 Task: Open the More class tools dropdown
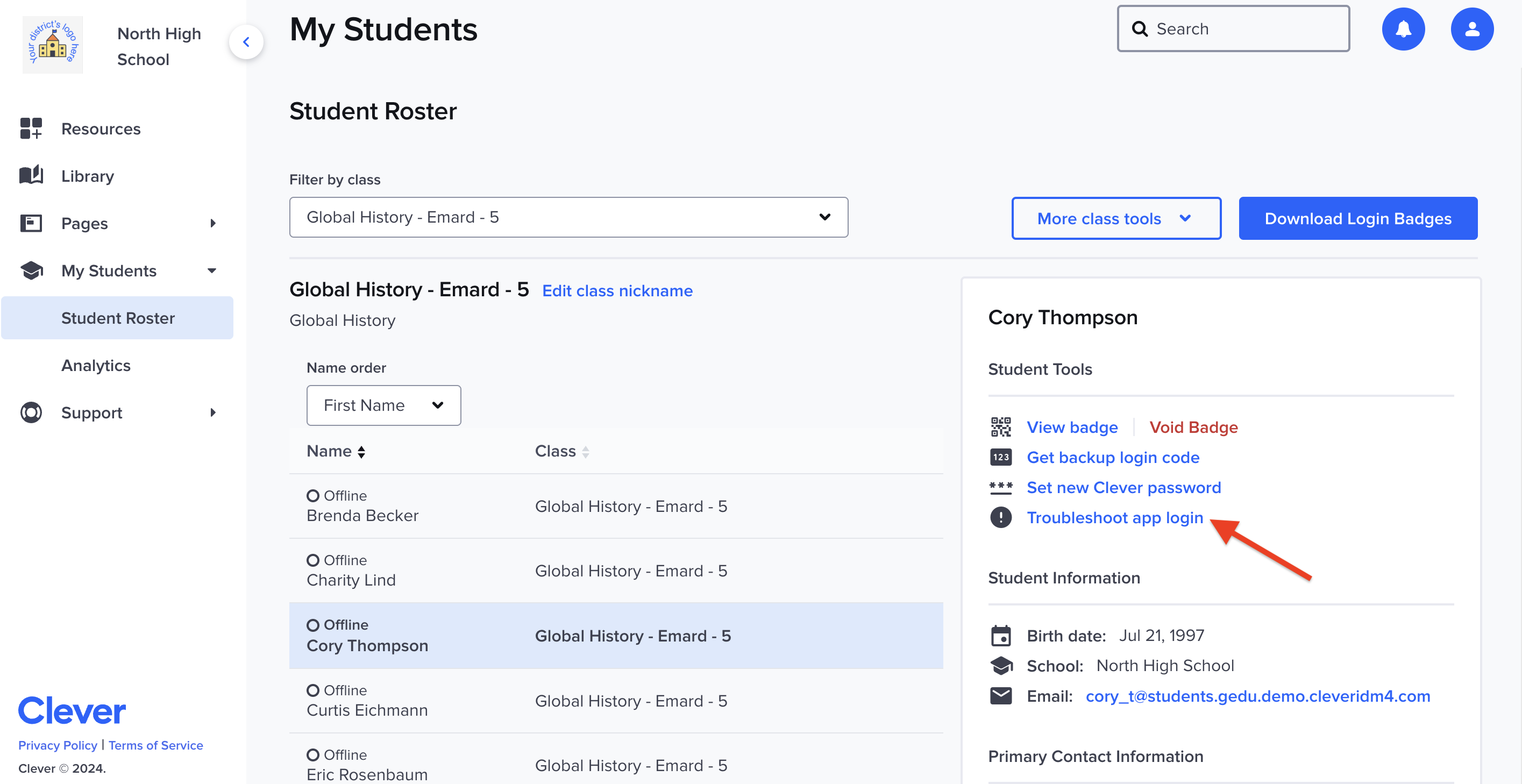click(x=1115, y=218)
